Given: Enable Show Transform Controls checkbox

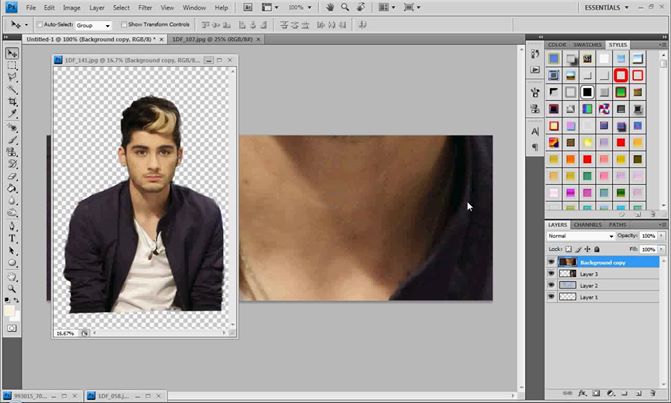Looking at the screenshot, I should [x=124, y=25].
